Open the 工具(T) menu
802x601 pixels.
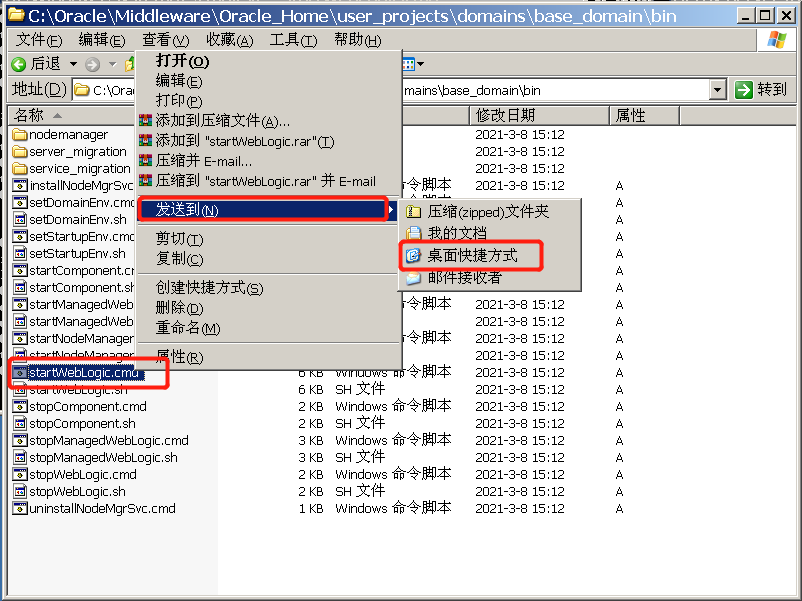293,40
